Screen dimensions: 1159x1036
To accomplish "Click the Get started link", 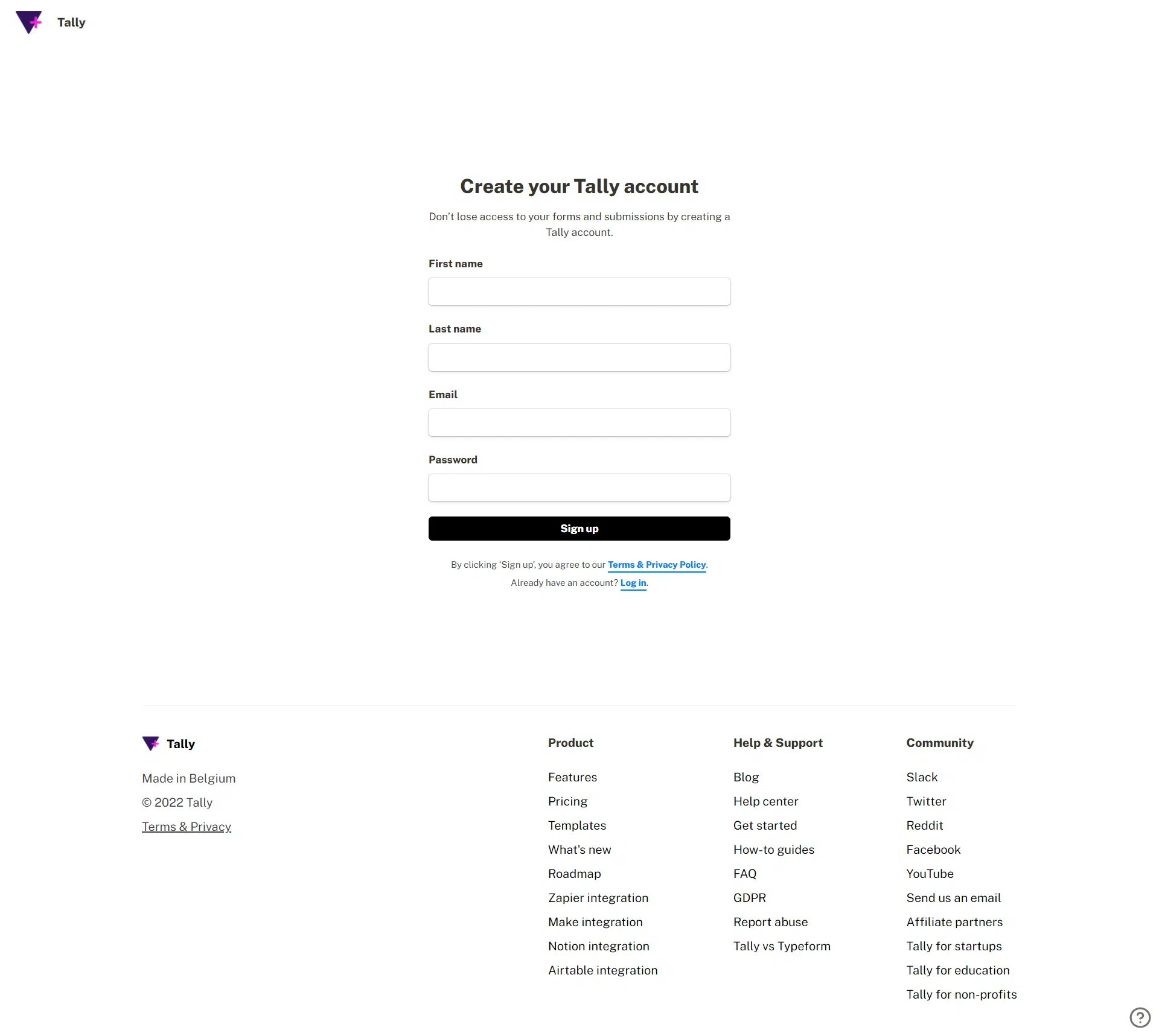I will pos(765,825).
